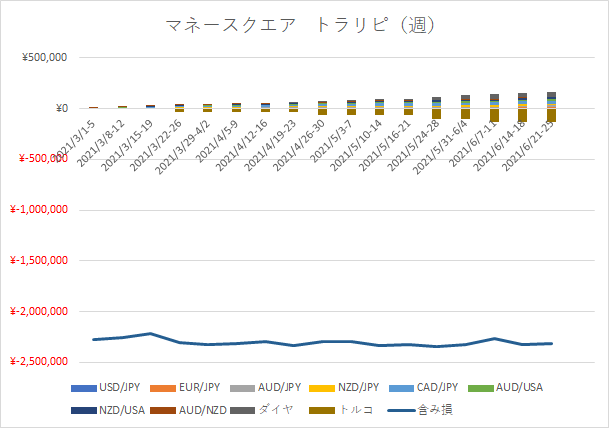Viewport: 609px width, 428px height.
Task: Select the USD/JPY legend label
Action: click(120, 387)
